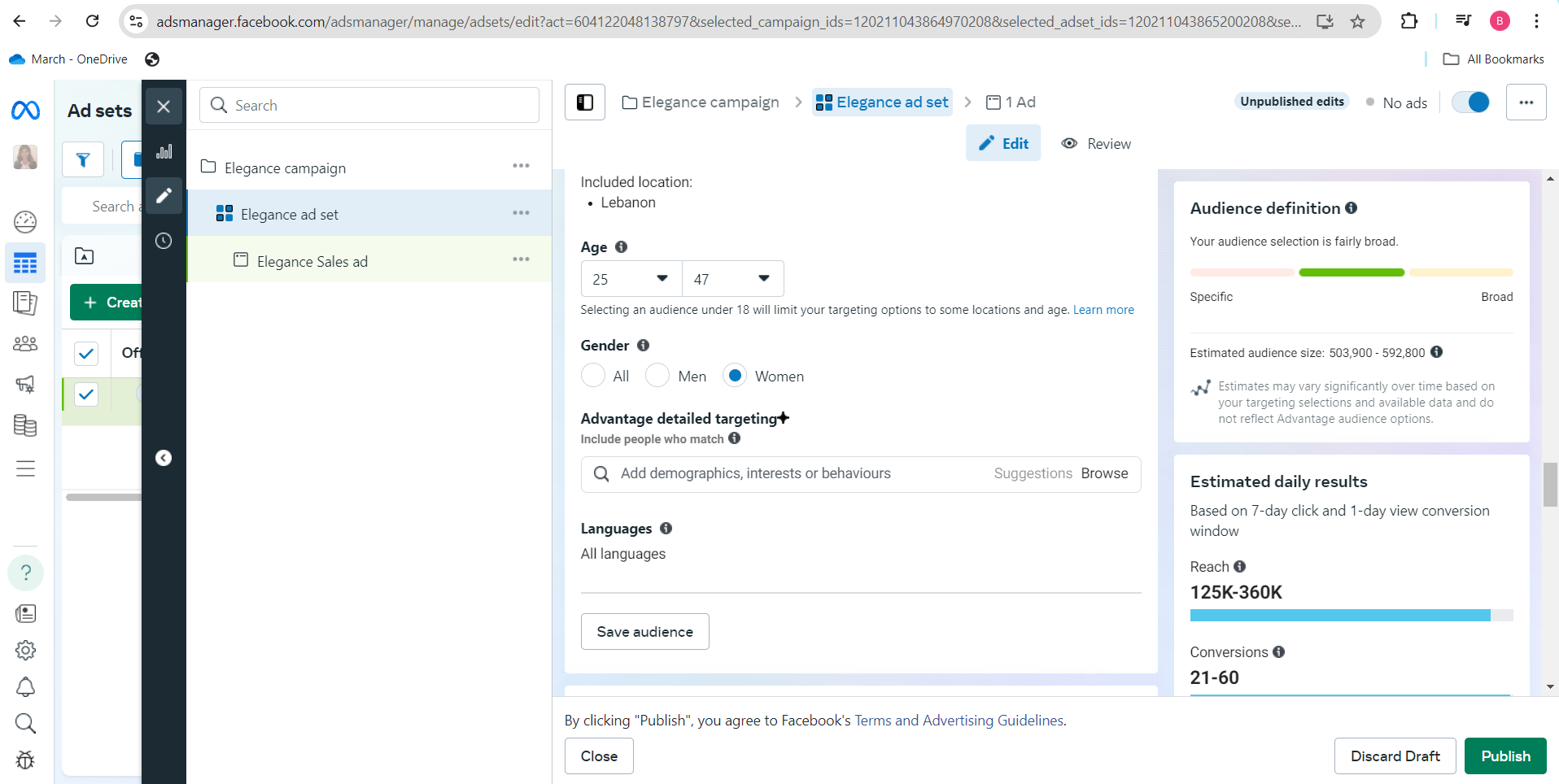Click the bug report icon

click(x=25, y=760)
